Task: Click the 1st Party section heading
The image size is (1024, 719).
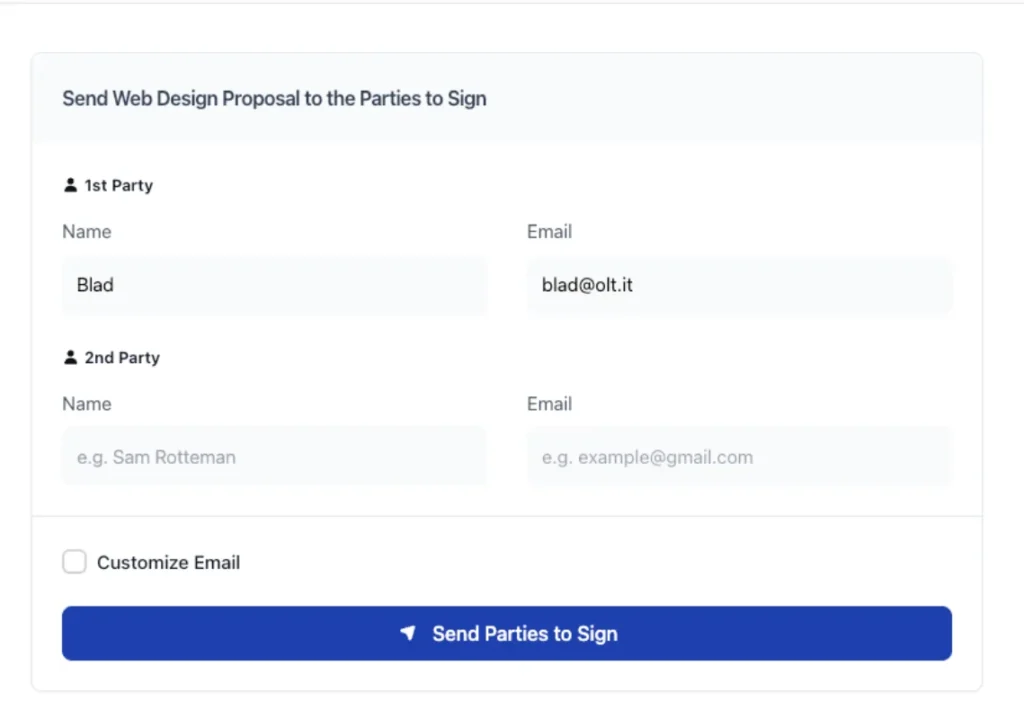Action: (118, 185)
